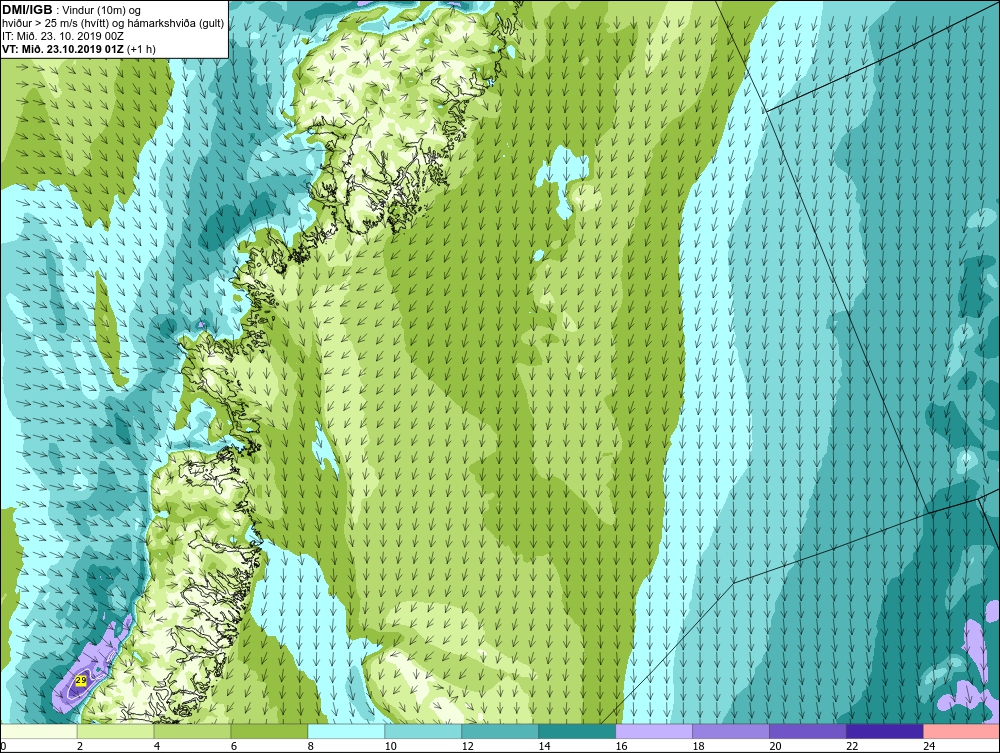Click the legend tick label 12
Viewport: 1000px width, 753px height.
(x=467, y=746)
